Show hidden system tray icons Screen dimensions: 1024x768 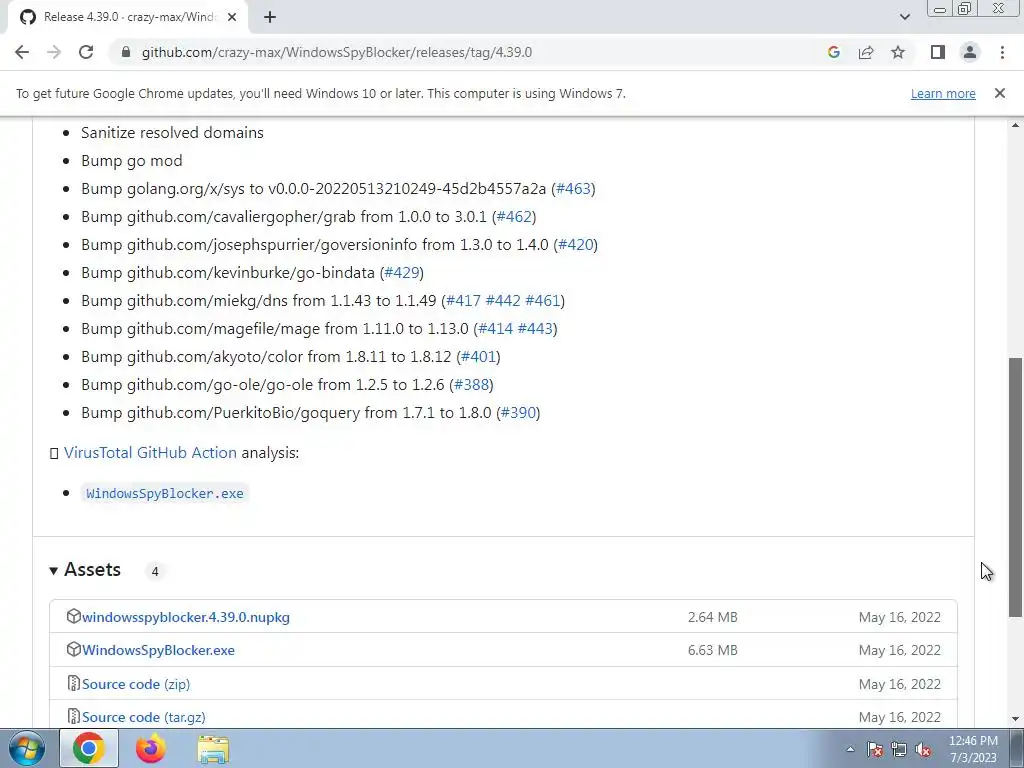click(x=850, y=749)
